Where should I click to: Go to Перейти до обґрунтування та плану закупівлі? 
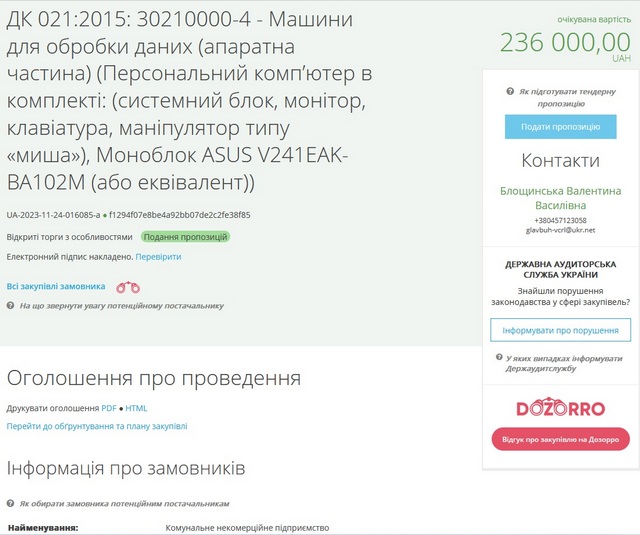97,426
